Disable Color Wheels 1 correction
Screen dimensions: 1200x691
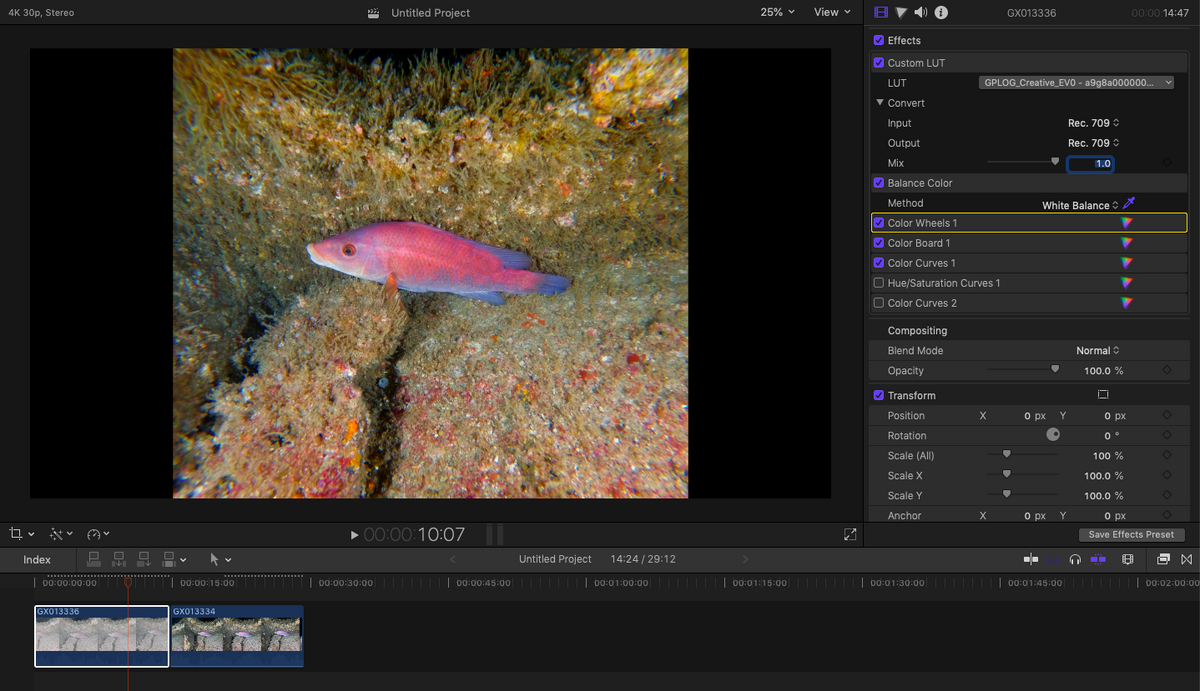tap(878, 223)
